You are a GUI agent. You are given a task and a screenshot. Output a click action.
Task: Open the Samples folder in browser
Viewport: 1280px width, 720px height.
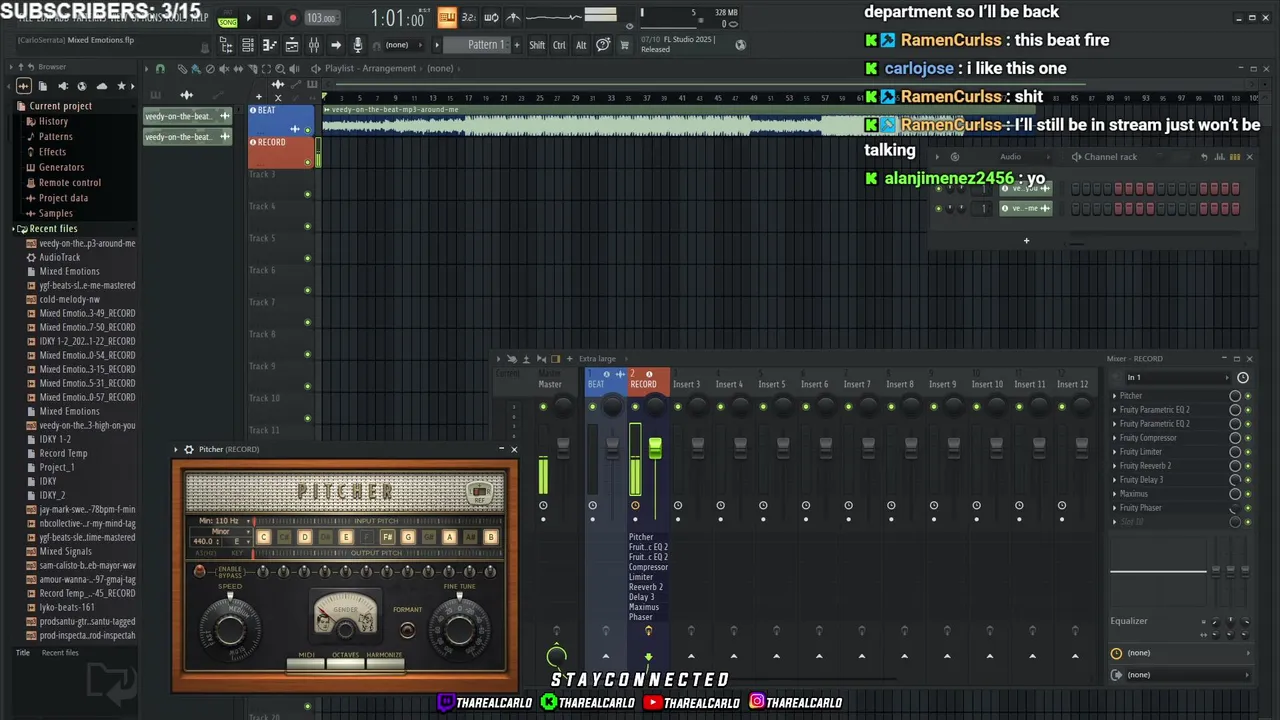click(55, 213)
